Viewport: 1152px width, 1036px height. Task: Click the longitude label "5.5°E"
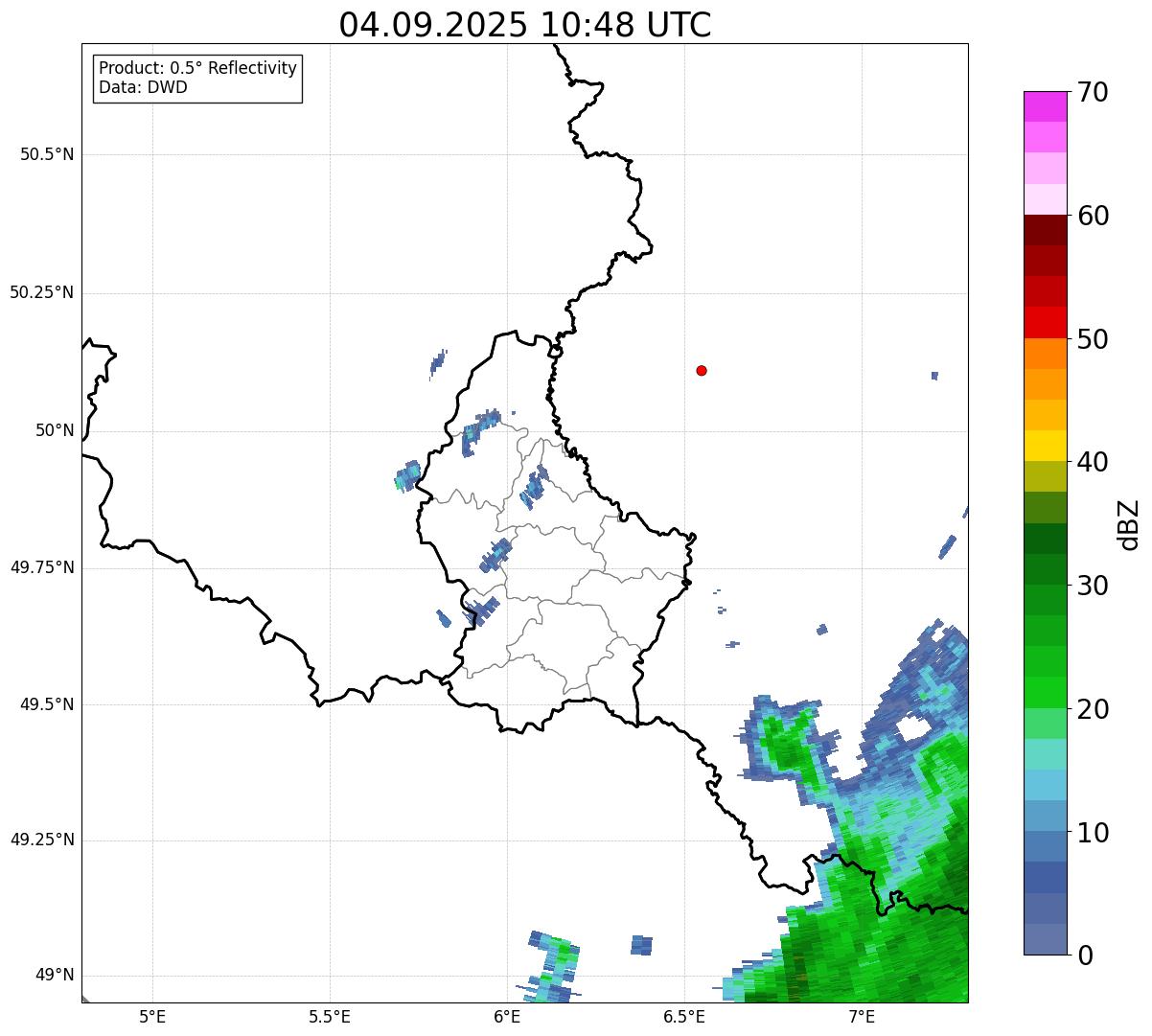coord(330,1016)
